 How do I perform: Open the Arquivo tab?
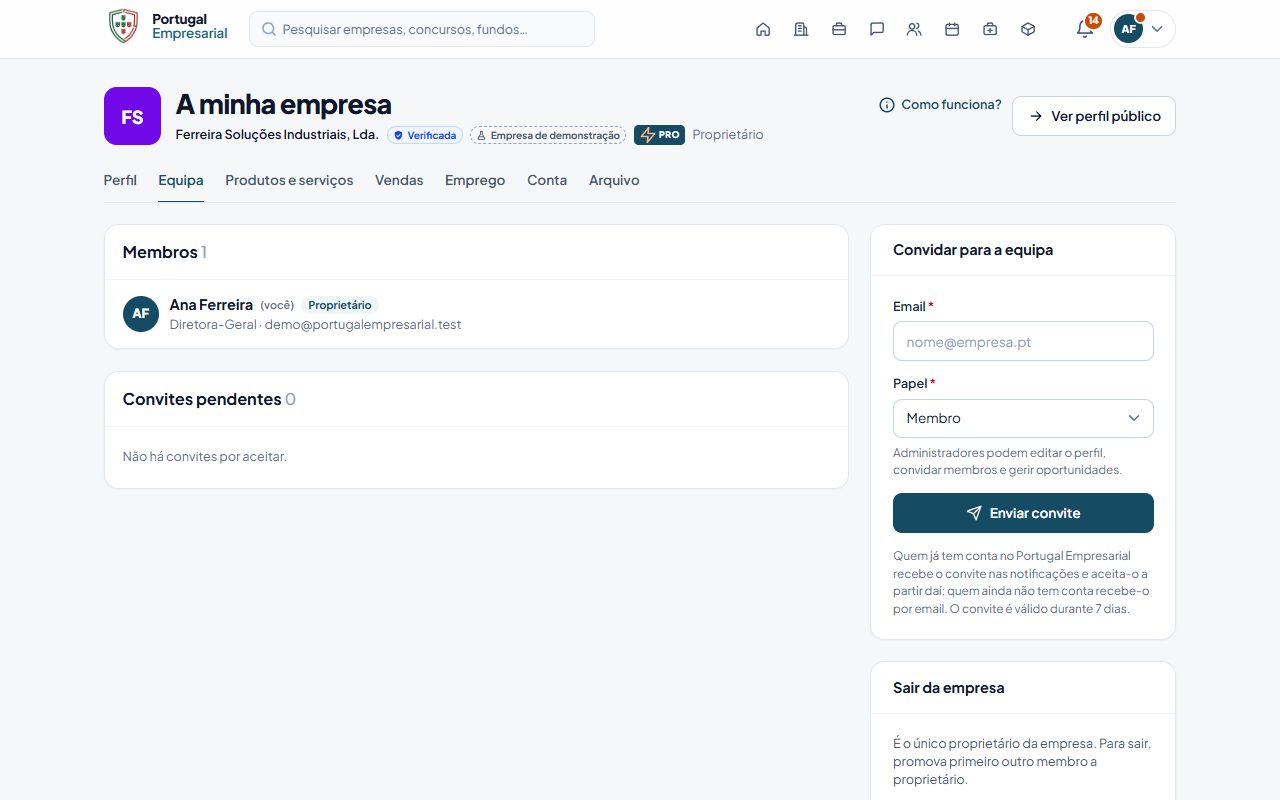[614, 181]
